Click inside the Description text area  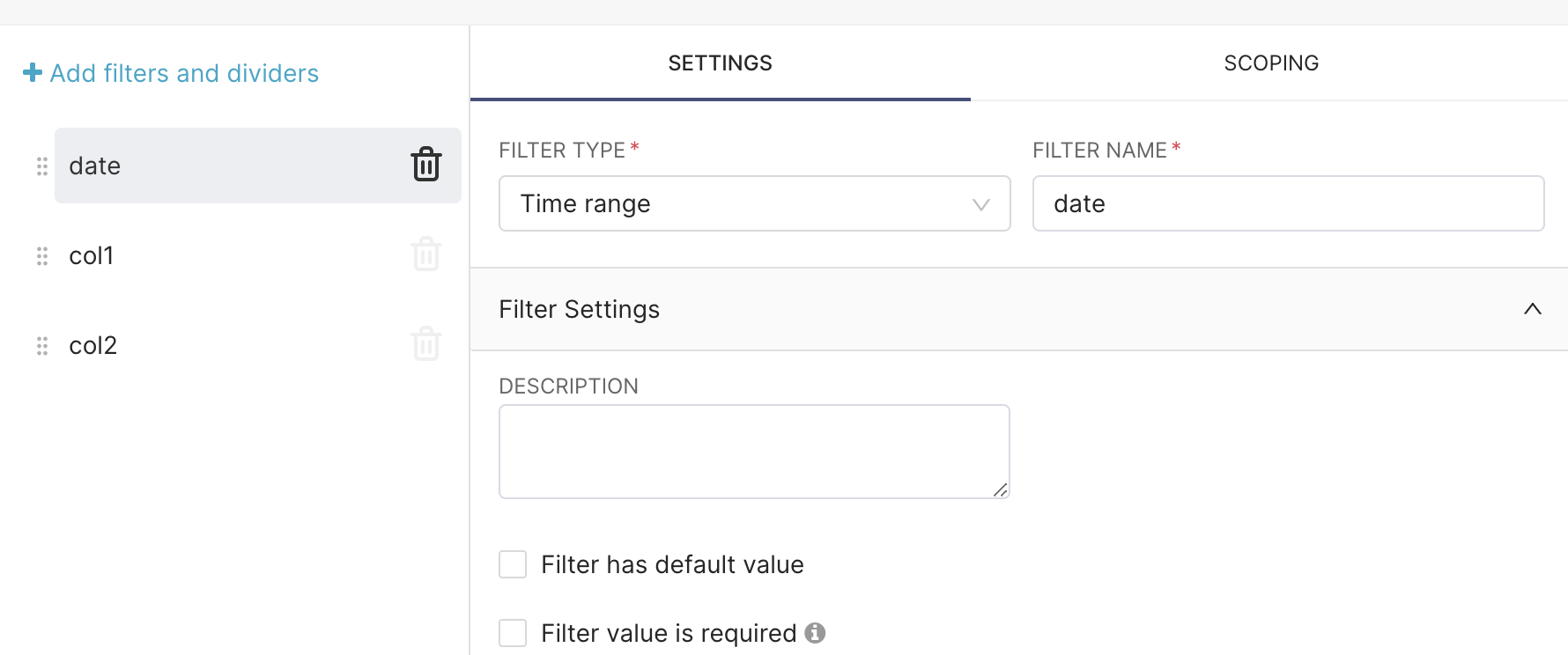[754, 451]
